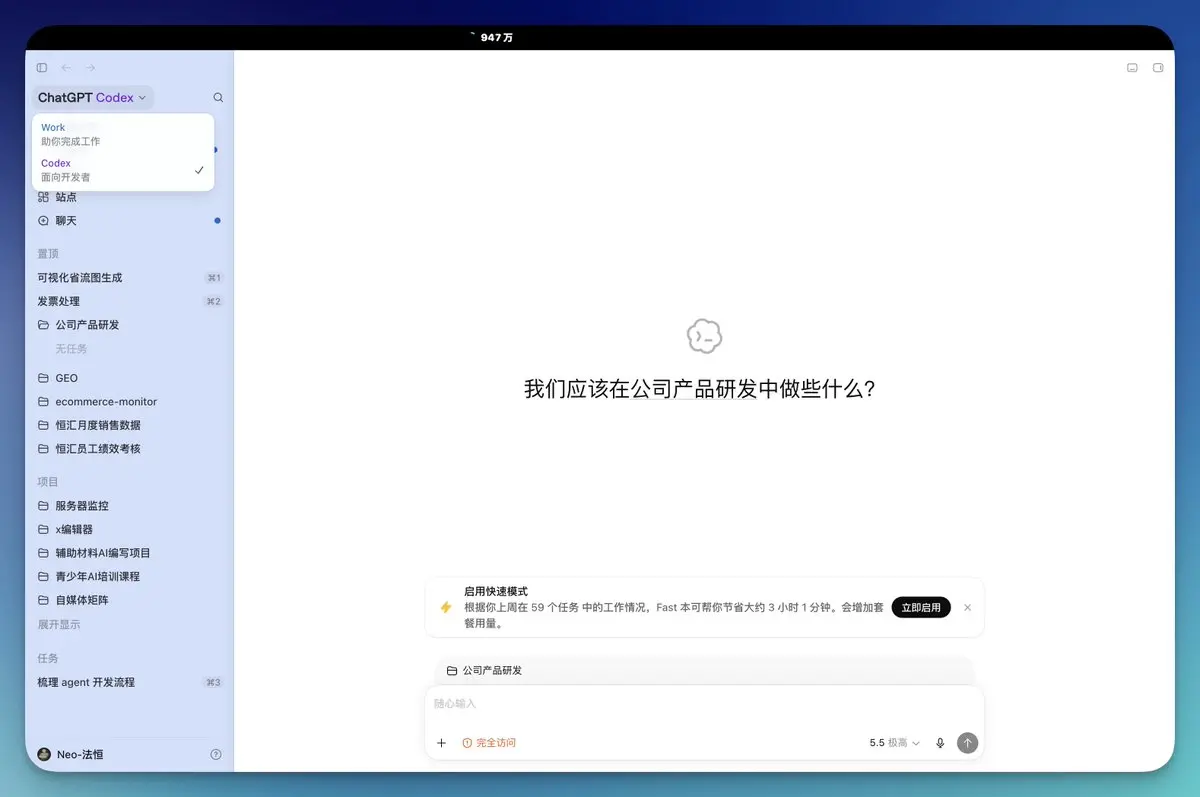1200x797 pixels.
Task: Toggle the 完全访问 permission setting
Action: tap(489, 743)
